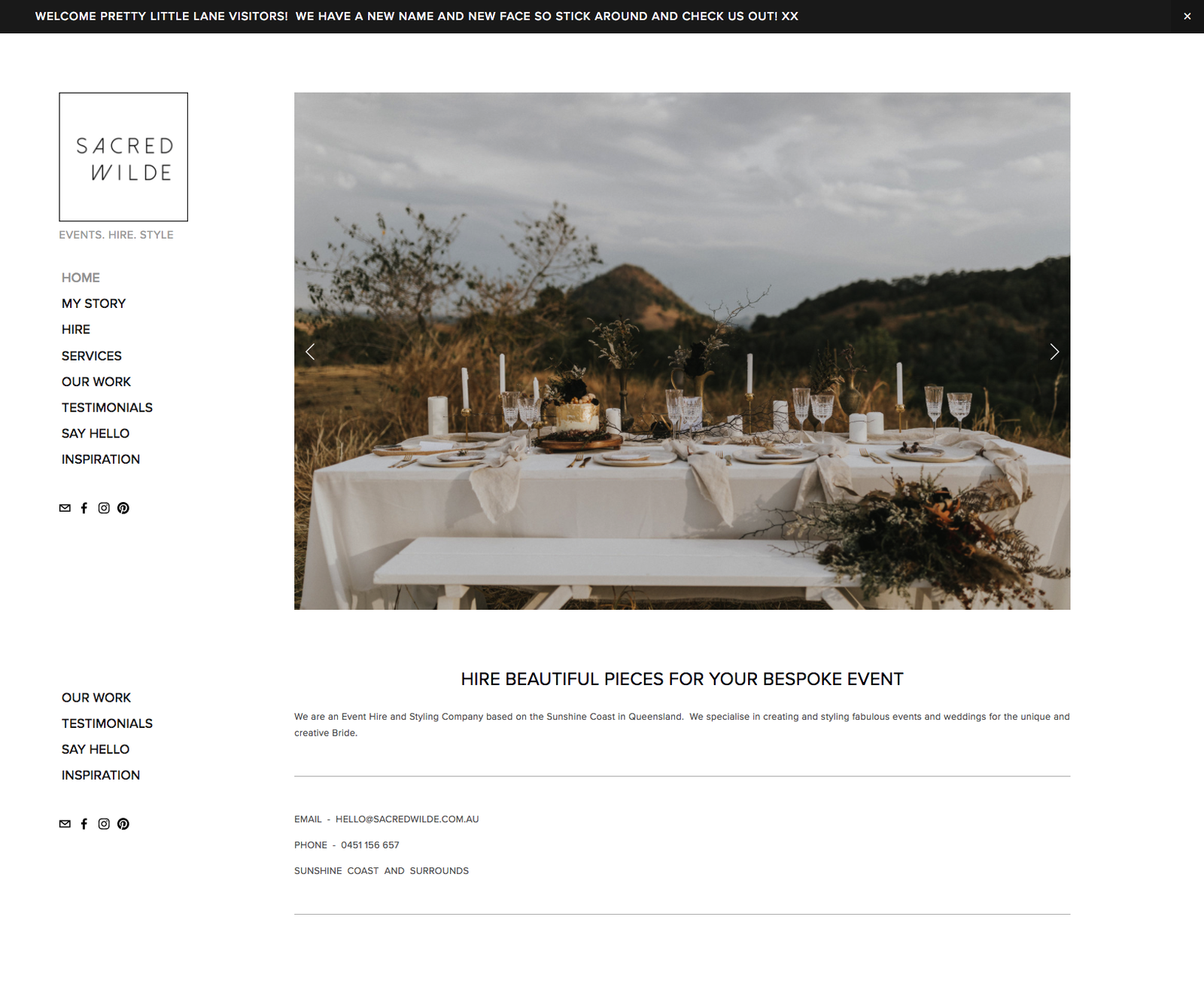Screen dimensions: 1204x996
Task: Click the lower sidebar Instagram icon
Action: (x=104, y=824)
